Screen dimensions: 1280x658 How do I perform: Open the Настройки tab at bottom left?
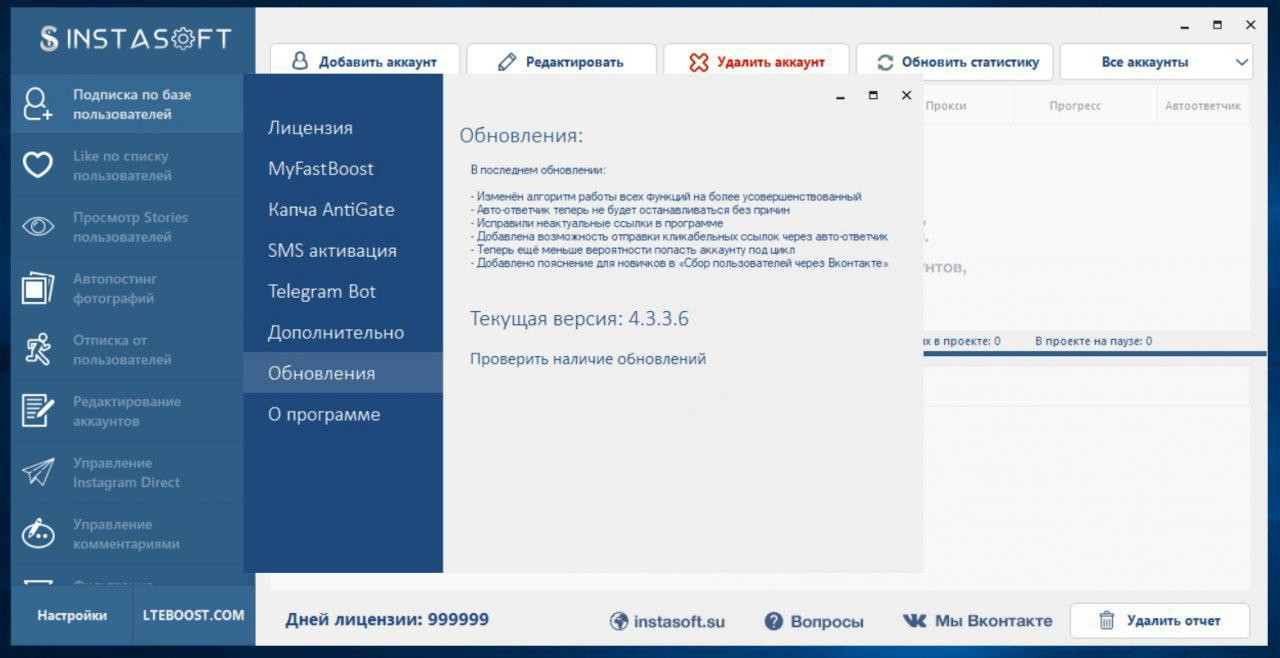click(x=72, y=616)
